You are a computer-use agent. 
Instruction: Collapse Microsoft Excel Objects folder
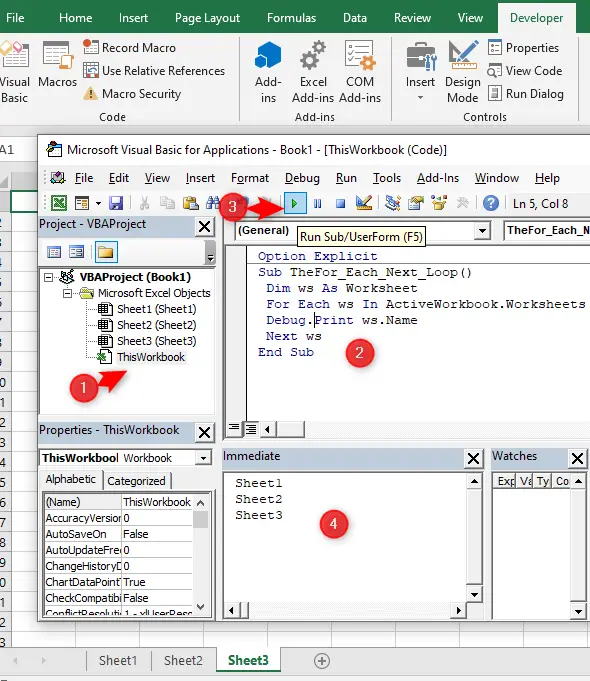67,294
